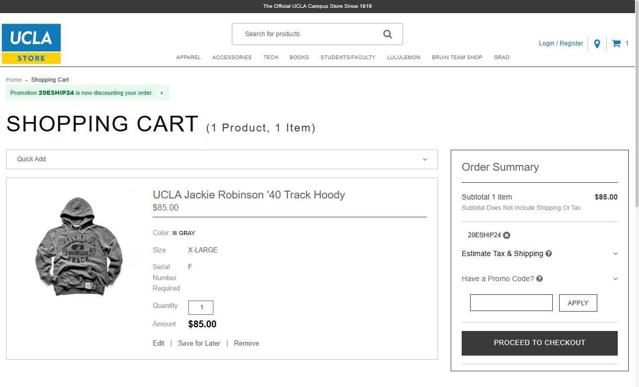639x387 pixels.
Task: Open the Lululemon menu
Action: 403,57
